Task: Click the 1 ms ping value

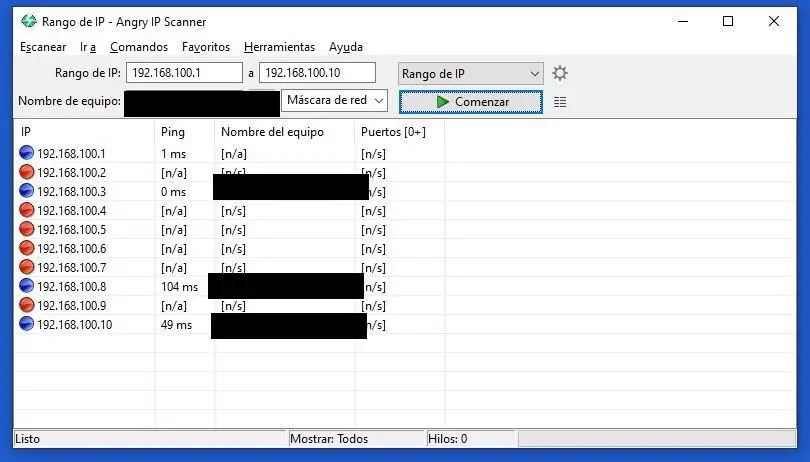Action: (x=173, y=154)
